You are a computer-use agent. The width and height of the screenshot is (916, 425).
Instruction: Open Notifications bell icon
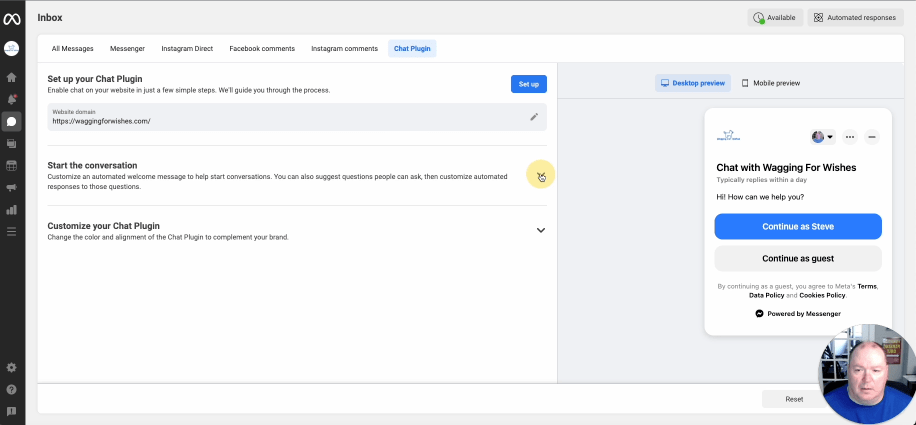(x=12, y=99)
